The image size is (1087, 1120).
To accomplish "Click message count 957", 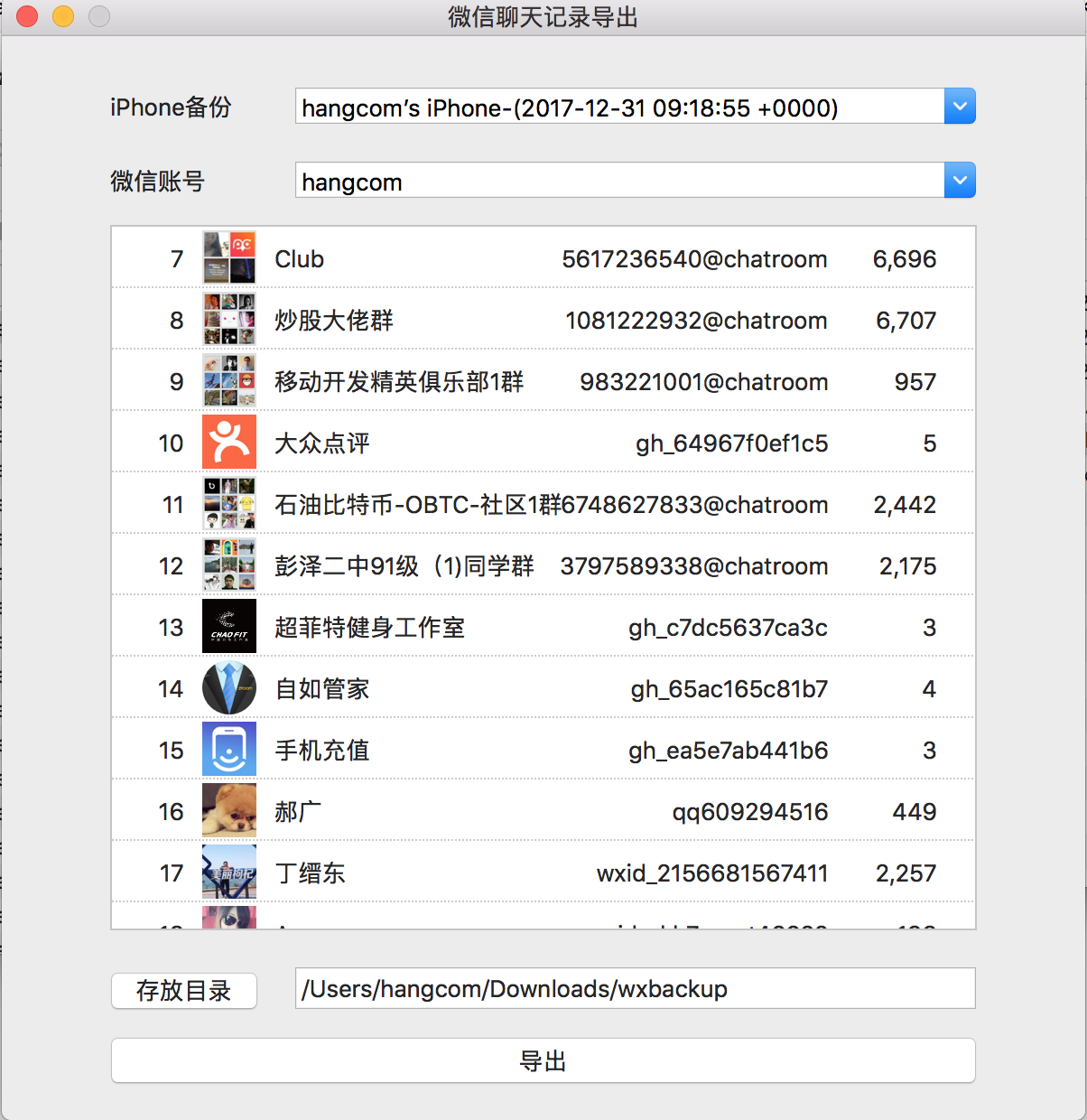I will 915,382.
